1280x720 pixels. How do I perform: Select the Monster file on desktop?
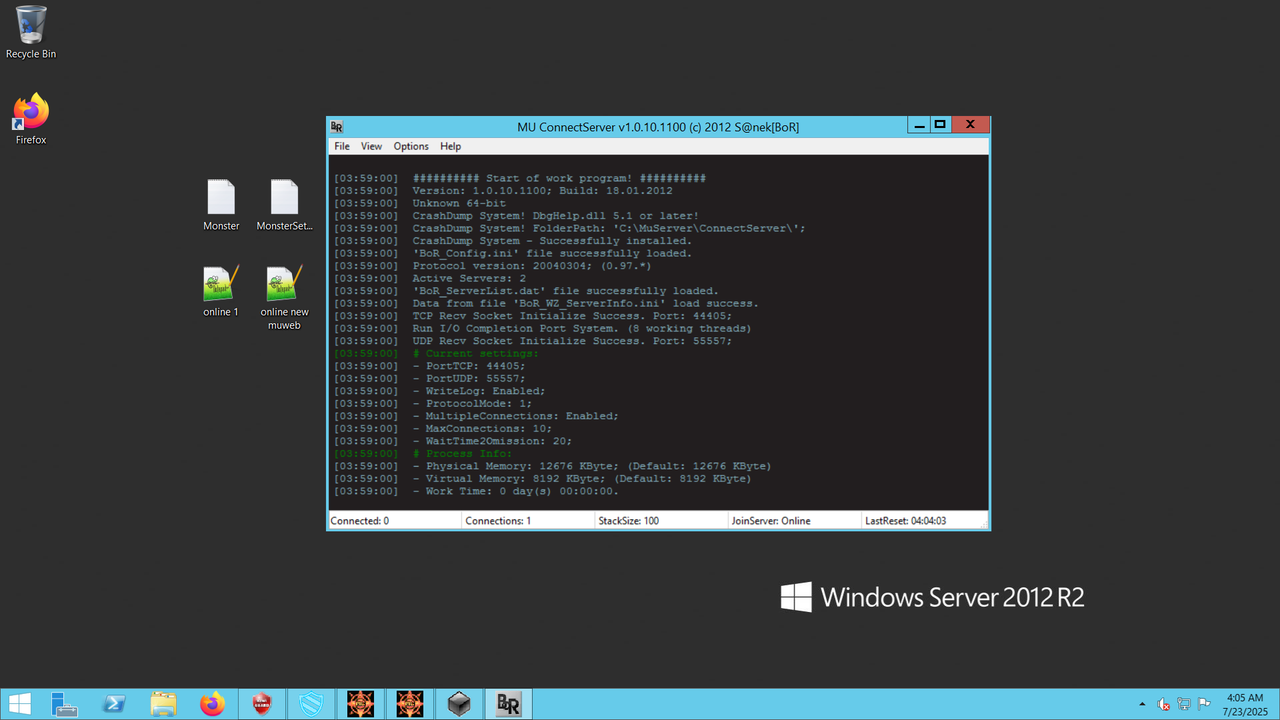click(221, 205)
